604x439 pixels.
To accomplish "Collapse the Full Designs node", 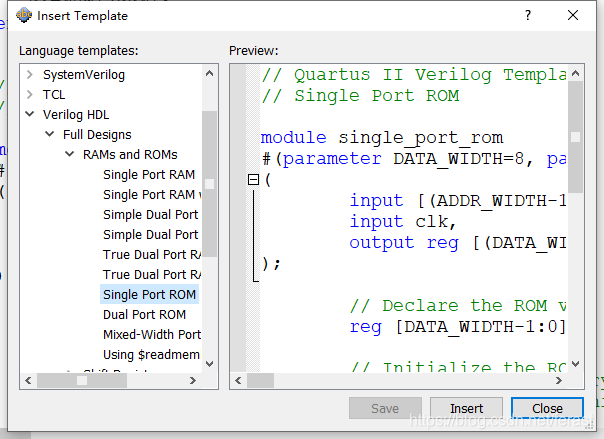I will tap(50, 134).
